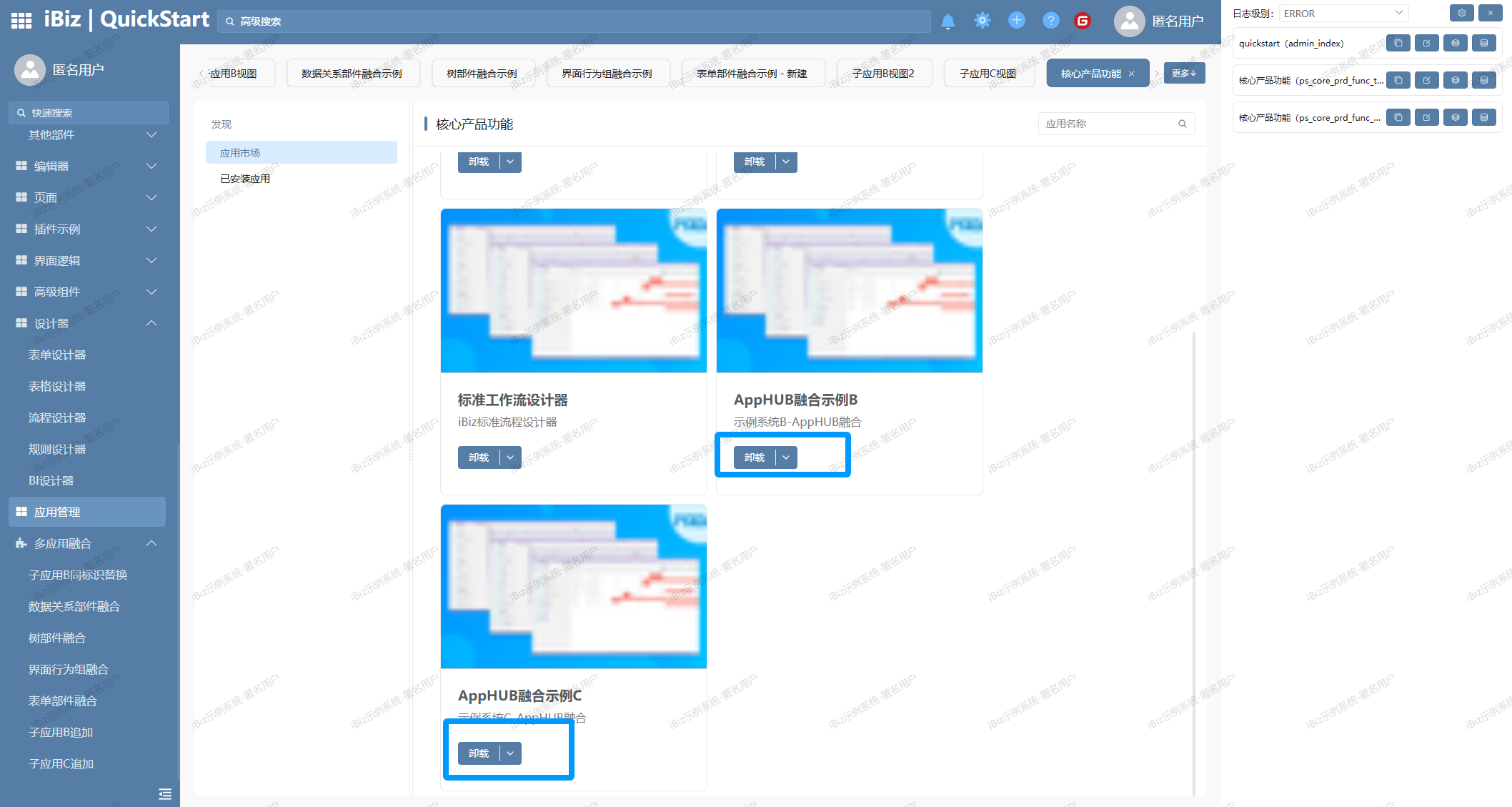The height and width of the screenshot is (807, 1512).
Task: Switch to the 子应用C视图 tab
Action: point(988,74)
